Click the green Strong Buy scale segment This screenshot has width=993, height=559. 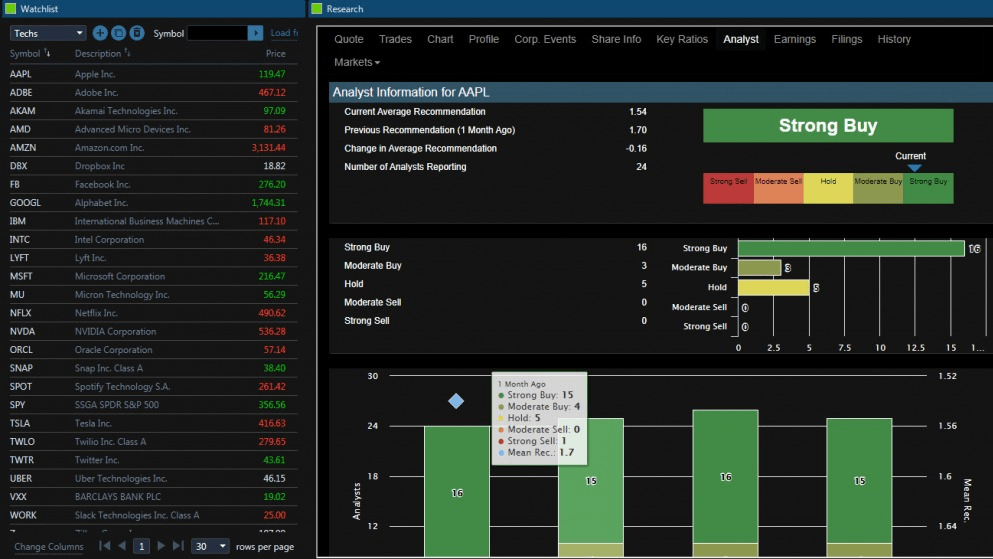pos(928,188)
